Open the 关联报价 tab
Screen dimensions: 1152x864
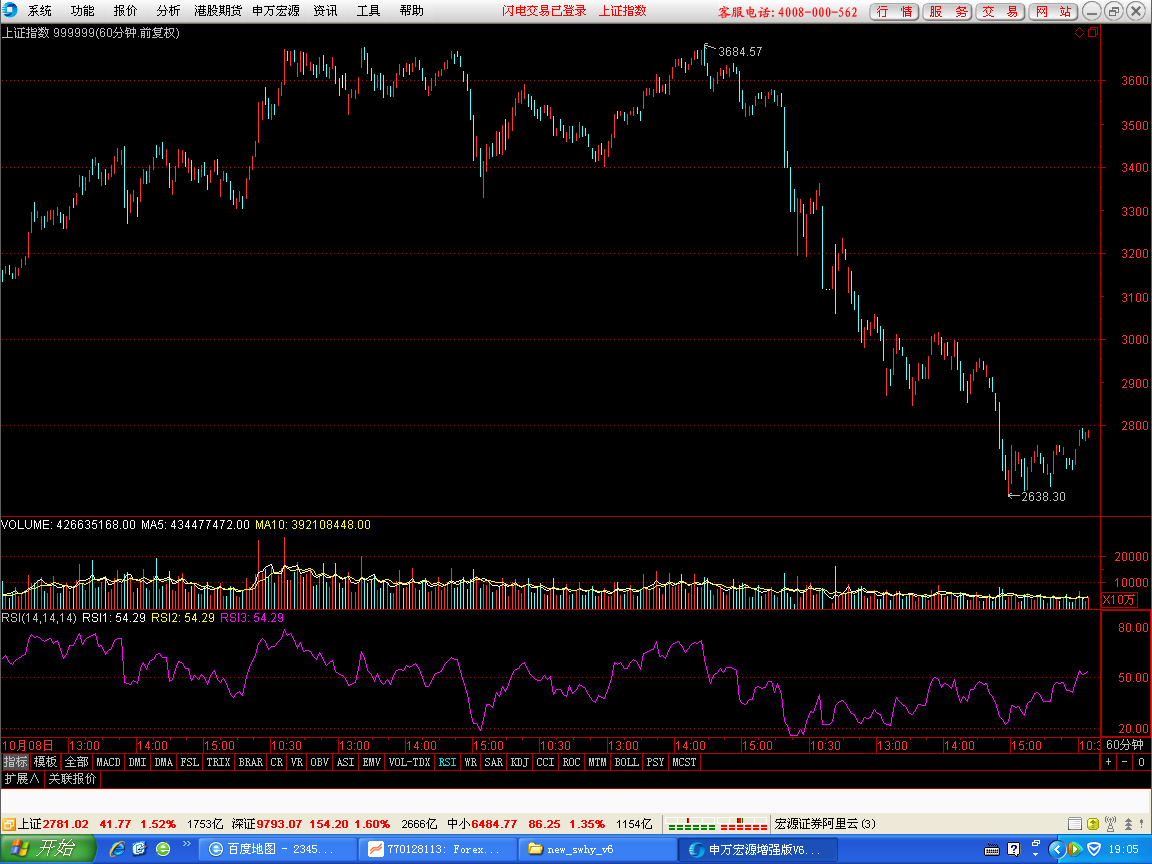72,779
